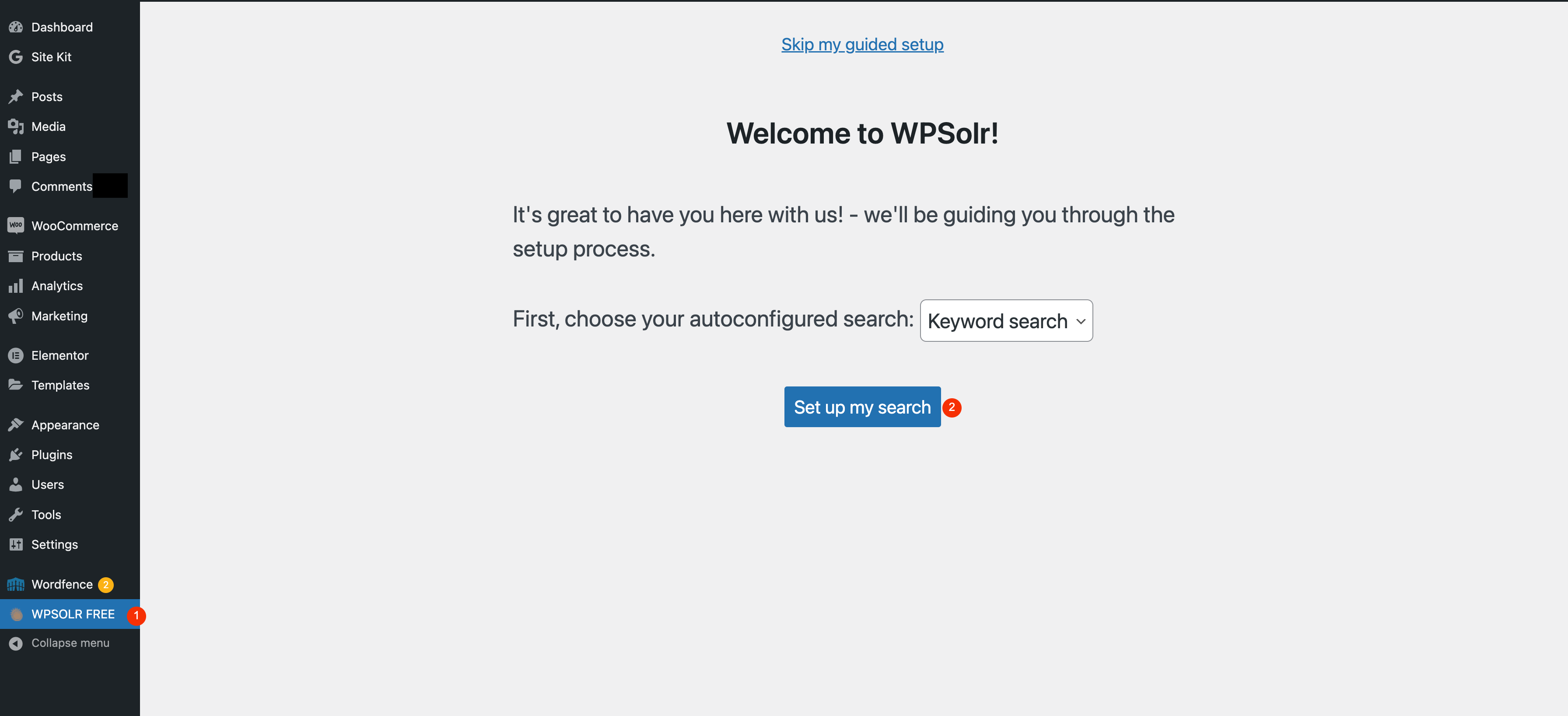Click the Analytics bar chart icon
This screenshot has height=716, width=1568.
click(16, 286)
